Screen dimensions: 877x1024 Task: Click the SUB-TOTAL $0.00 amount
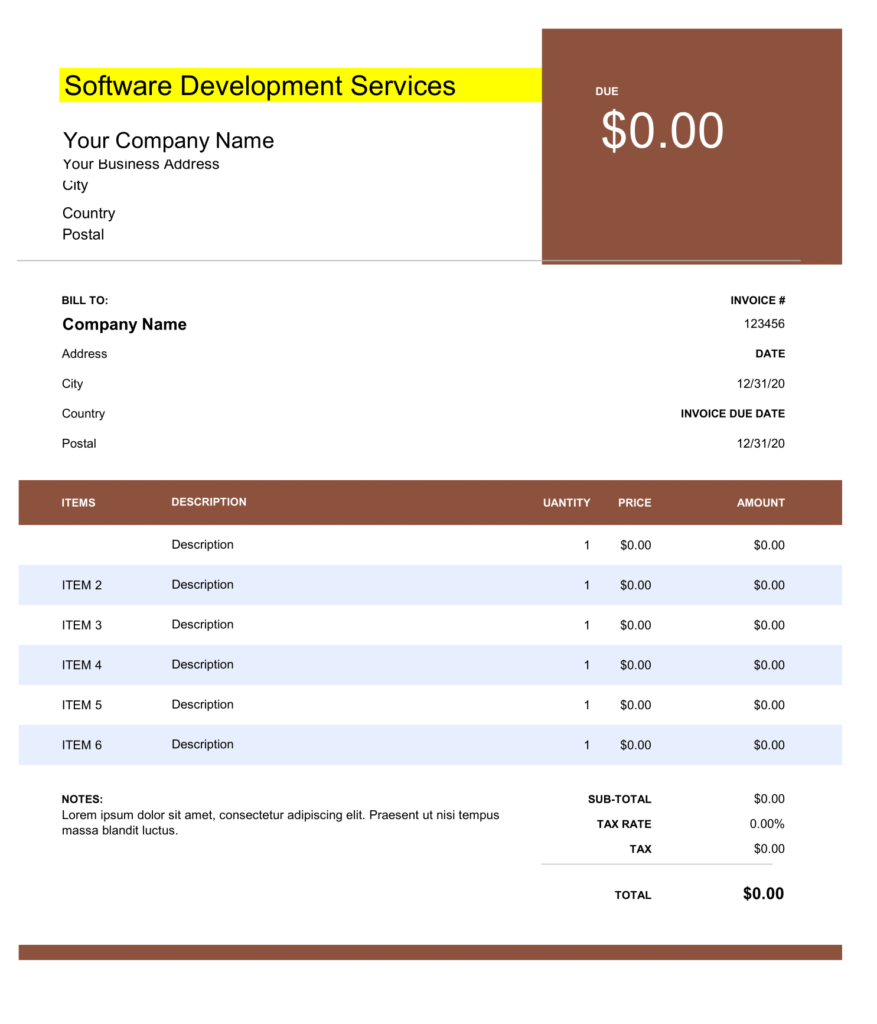768,799
